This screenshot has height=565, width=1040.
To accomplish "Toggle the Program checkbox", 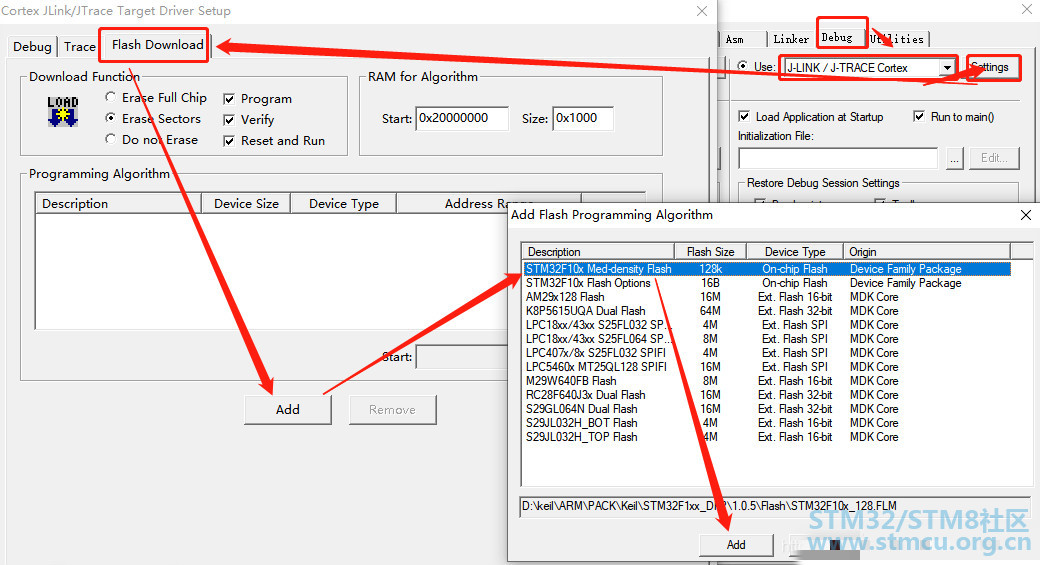I will 229,99.
